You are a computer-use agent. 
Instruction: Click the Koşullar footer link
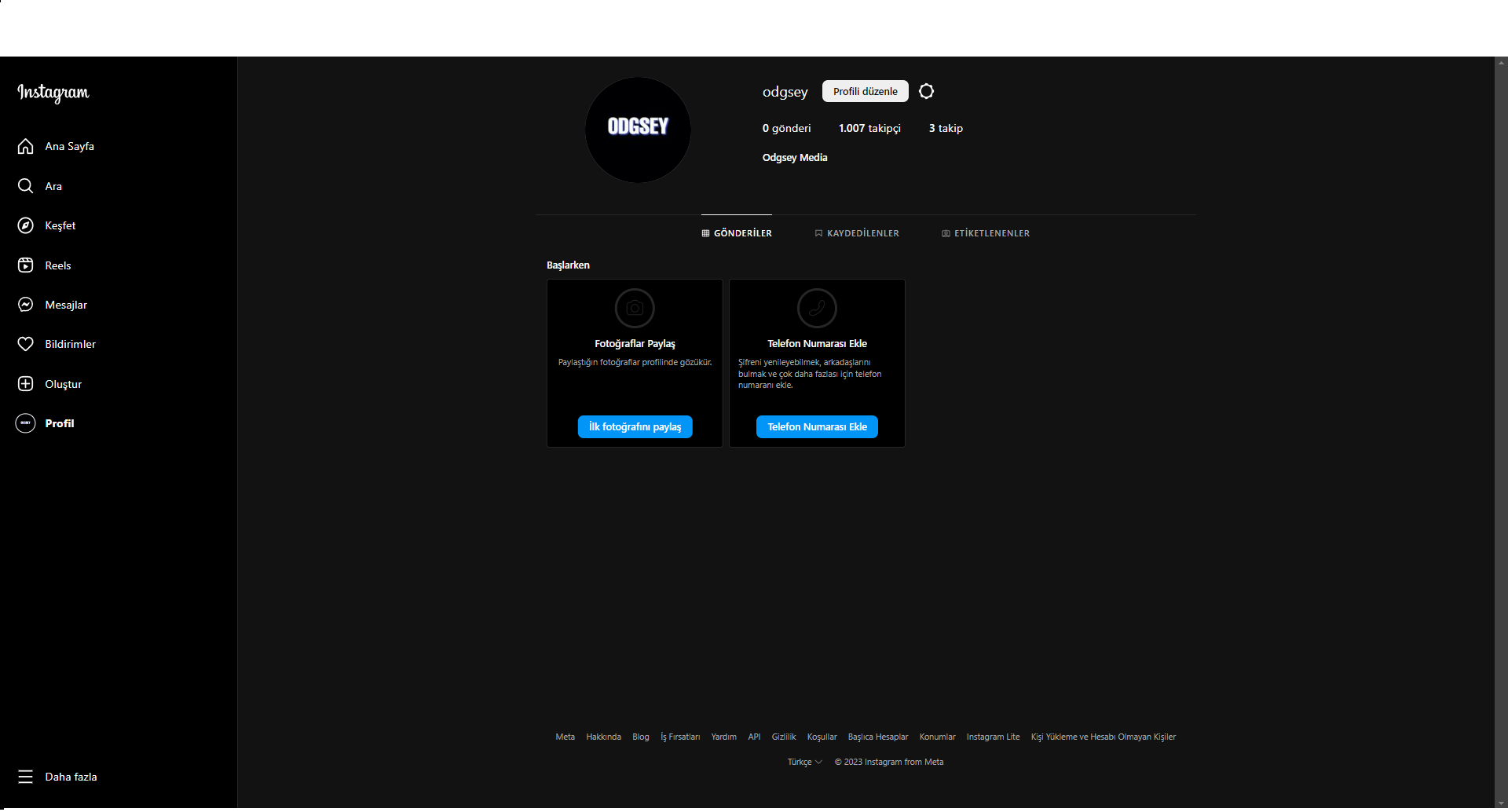click(x=822, y=737)
